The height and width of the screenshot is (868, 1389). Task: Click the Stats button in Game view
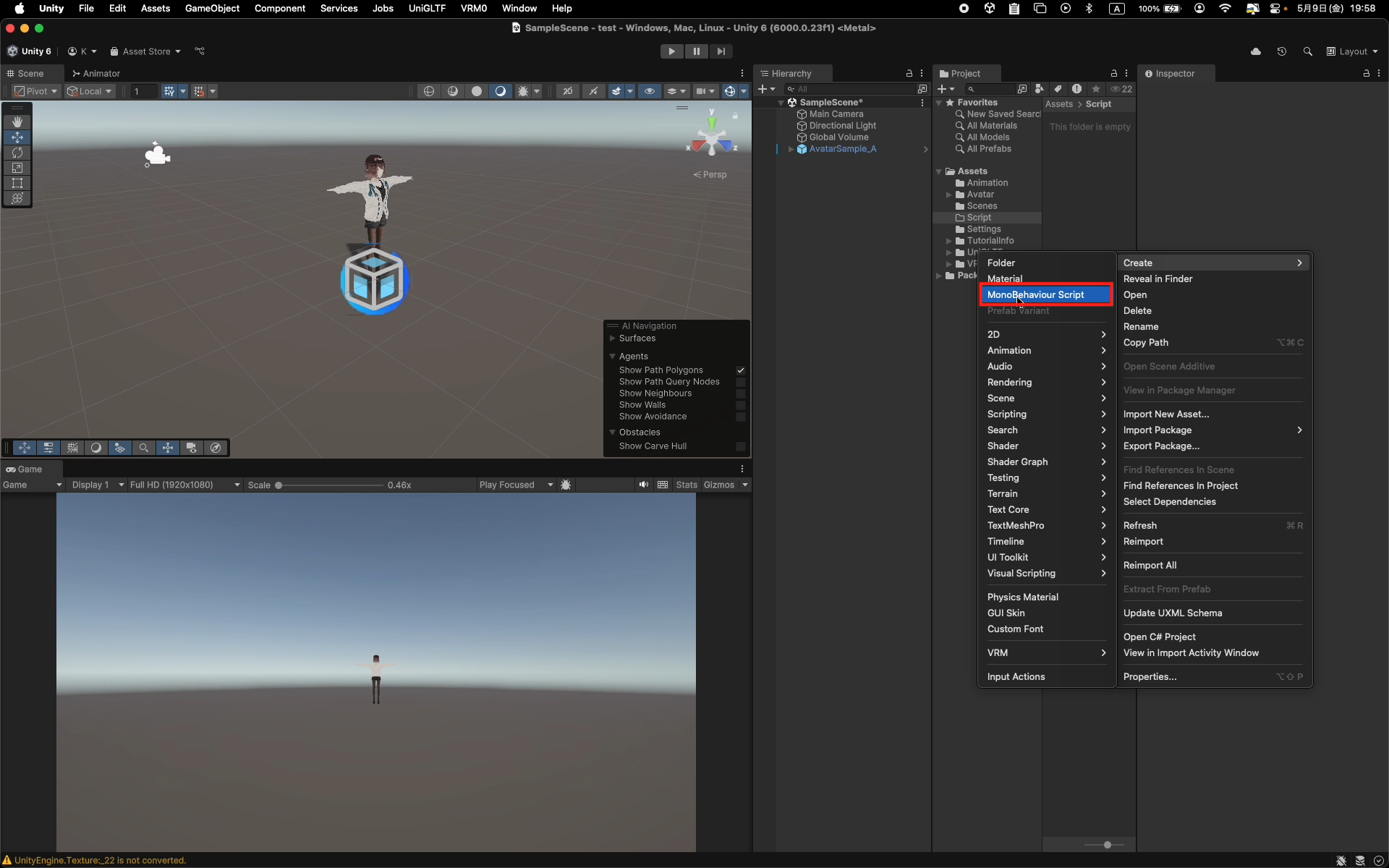(687, 485)
